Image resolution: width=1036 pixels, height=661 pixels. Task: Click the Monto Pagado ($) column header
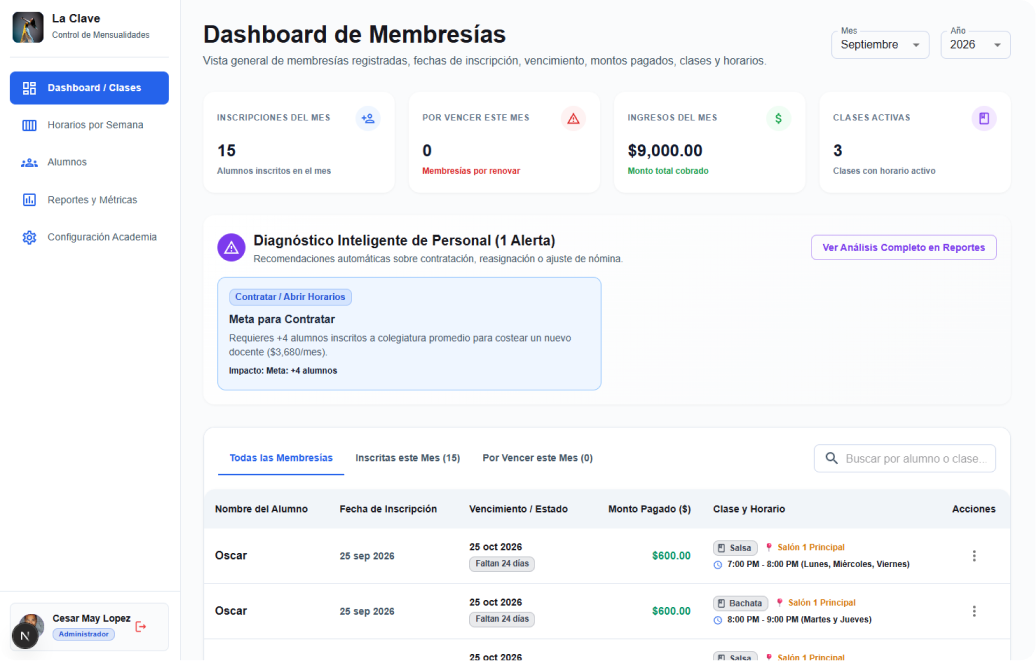pos(649,509)
